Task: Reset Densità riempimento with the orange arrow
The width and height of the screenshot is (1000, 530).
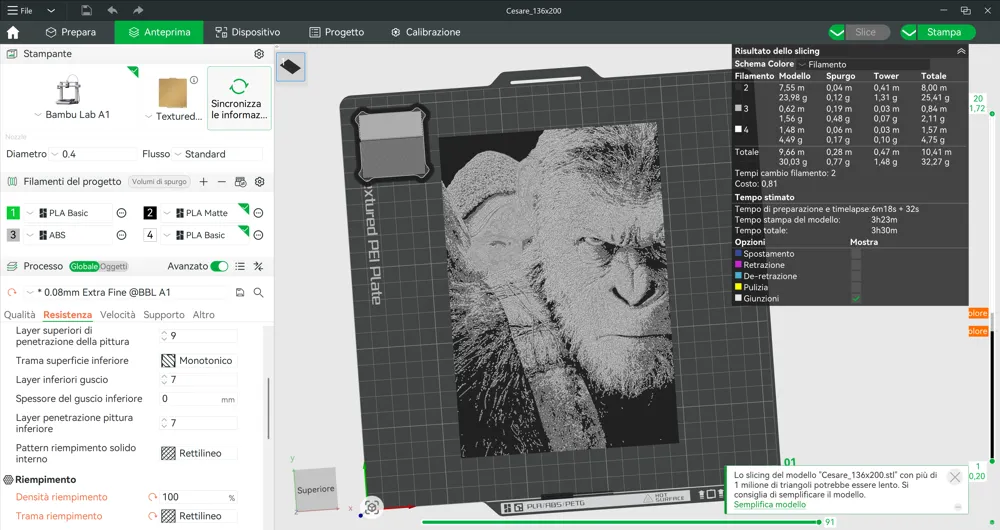Action: [152, 497]
